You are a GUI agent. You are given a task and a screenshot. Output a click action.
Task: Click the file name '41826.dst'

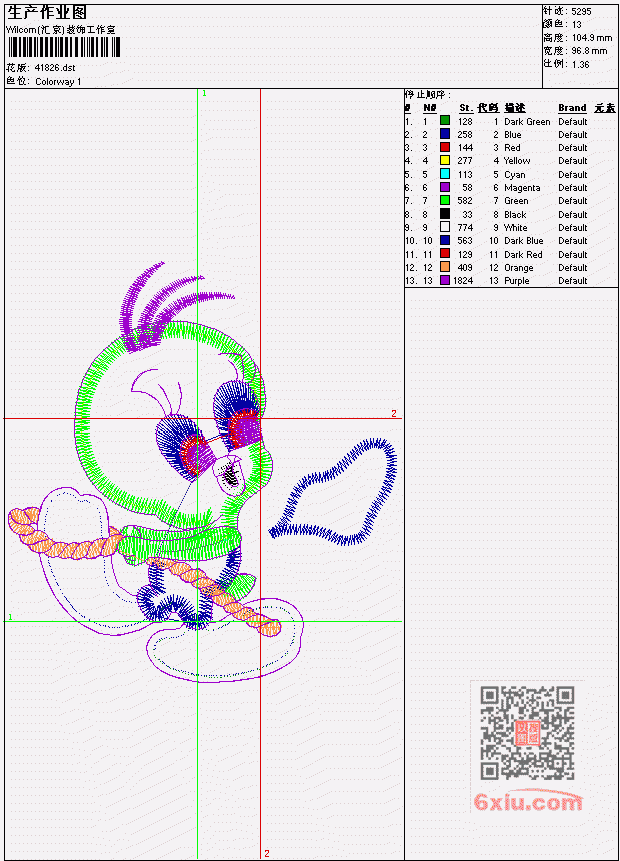click(x=55, y=68)
